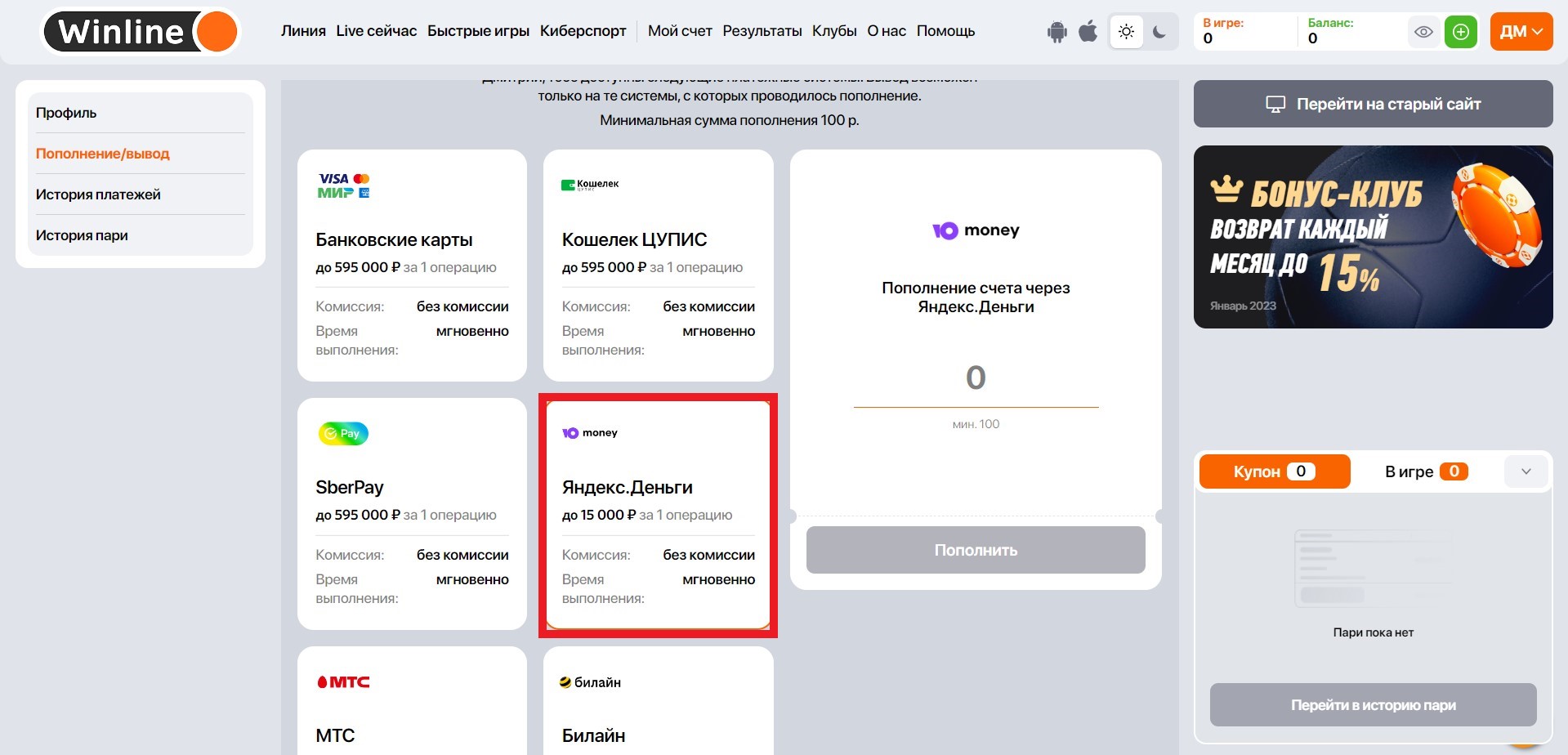Image resolution: width=1568 pixels, height=755 pixels.
Task: Open the Киберспорт menu item
Action: pos(583,31)
